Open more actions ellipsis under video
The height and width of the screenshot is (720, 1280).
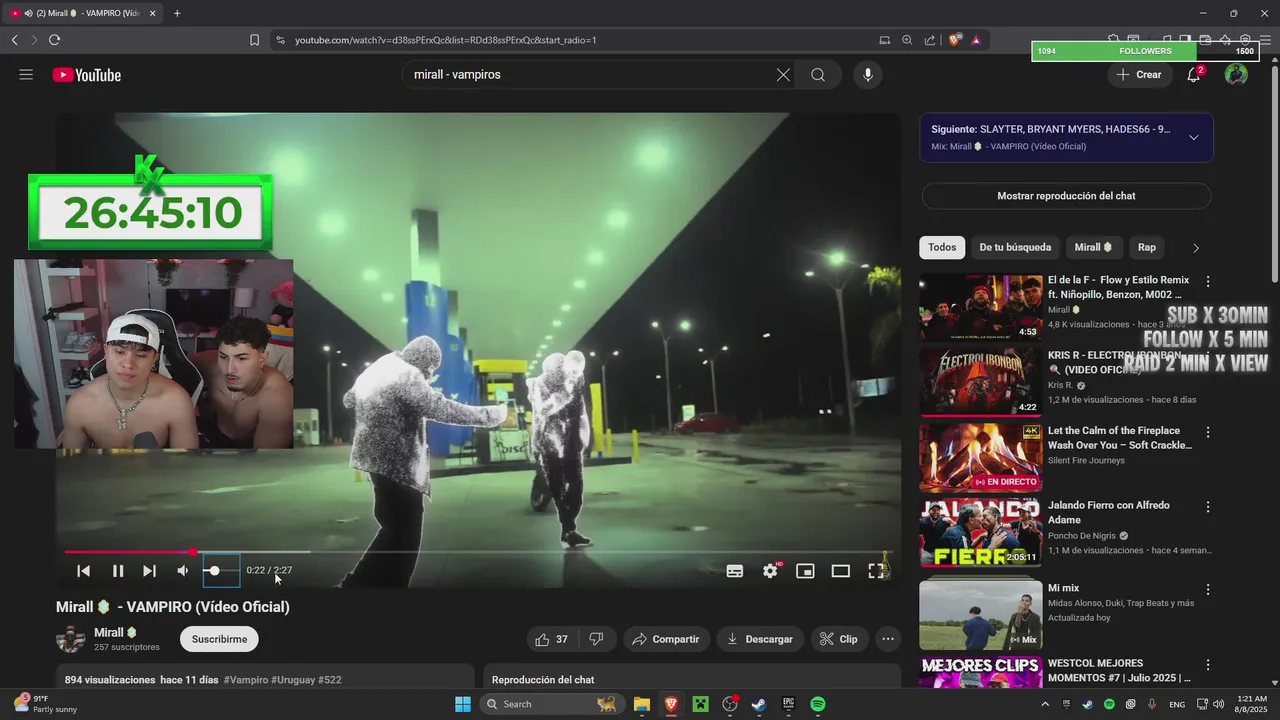point(888,639)
